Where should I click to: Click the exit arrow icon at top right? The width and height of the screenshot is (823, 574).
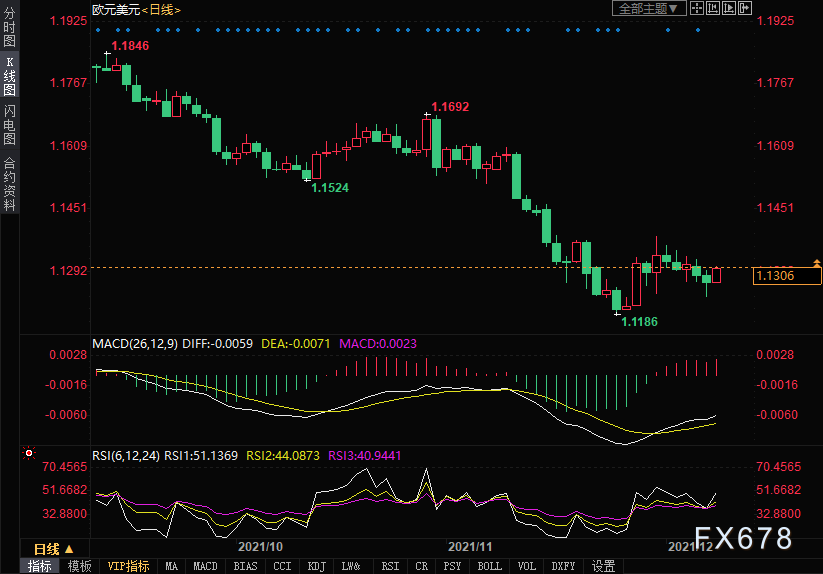(743, 8)
